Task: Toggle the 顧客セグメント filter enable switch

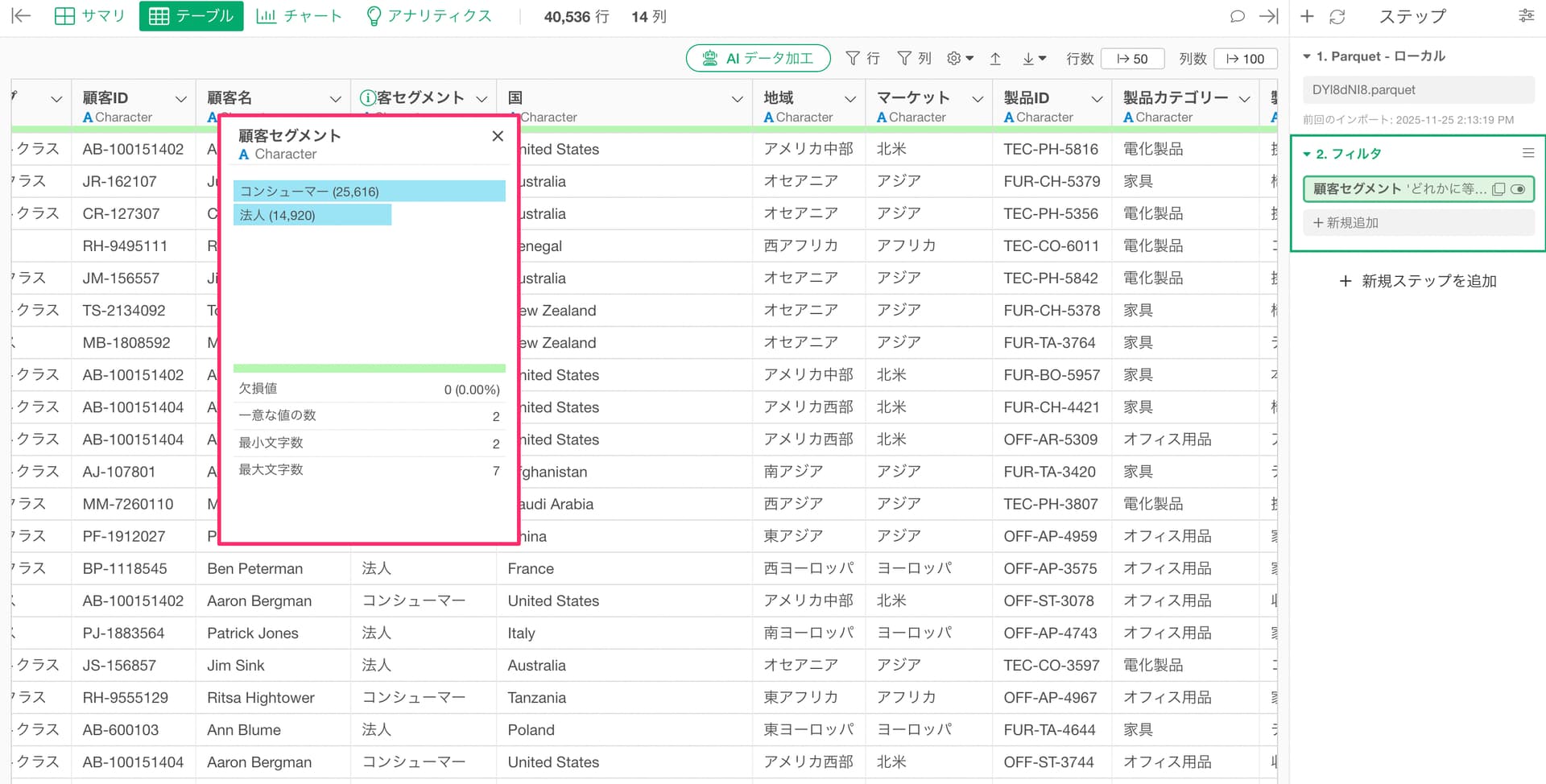Action: click(1518, 189)
